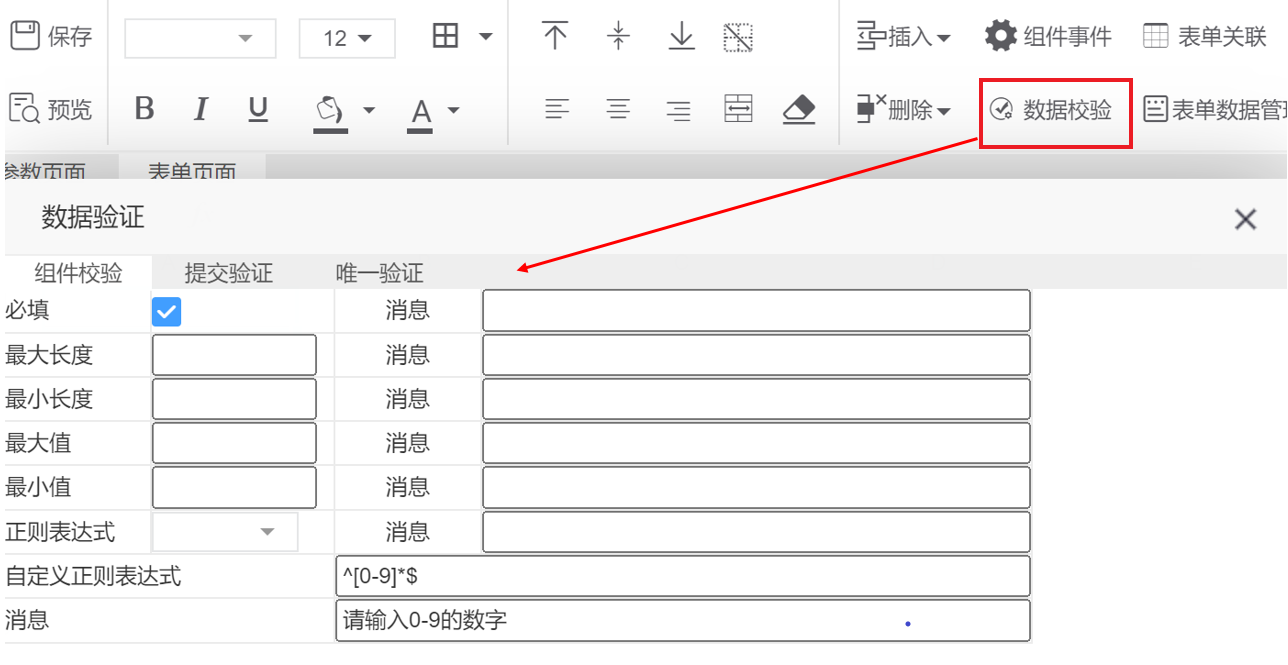This screenshot has width=1288, height=665.
Task: Align content to bottom
Action: coord(681,37)
